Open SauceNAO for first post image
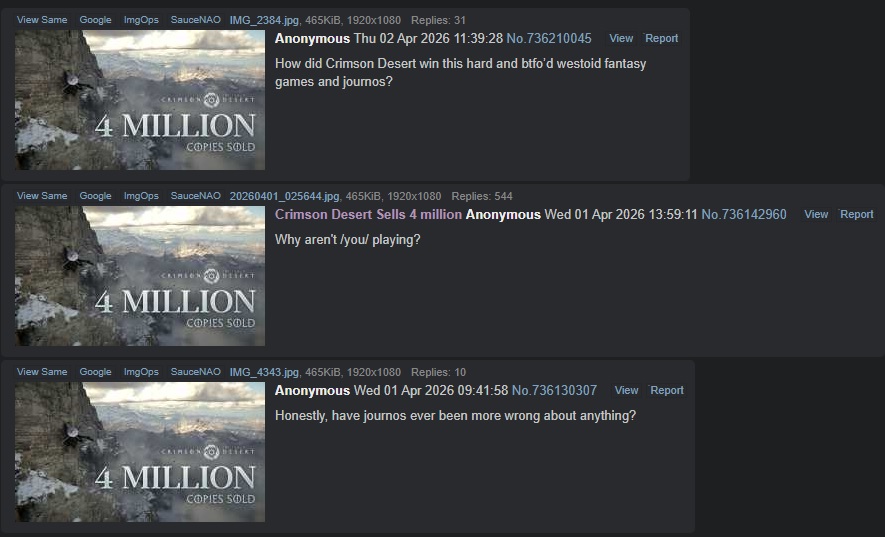The width and height of the screenshot is (885, 537). pos(195,20)
